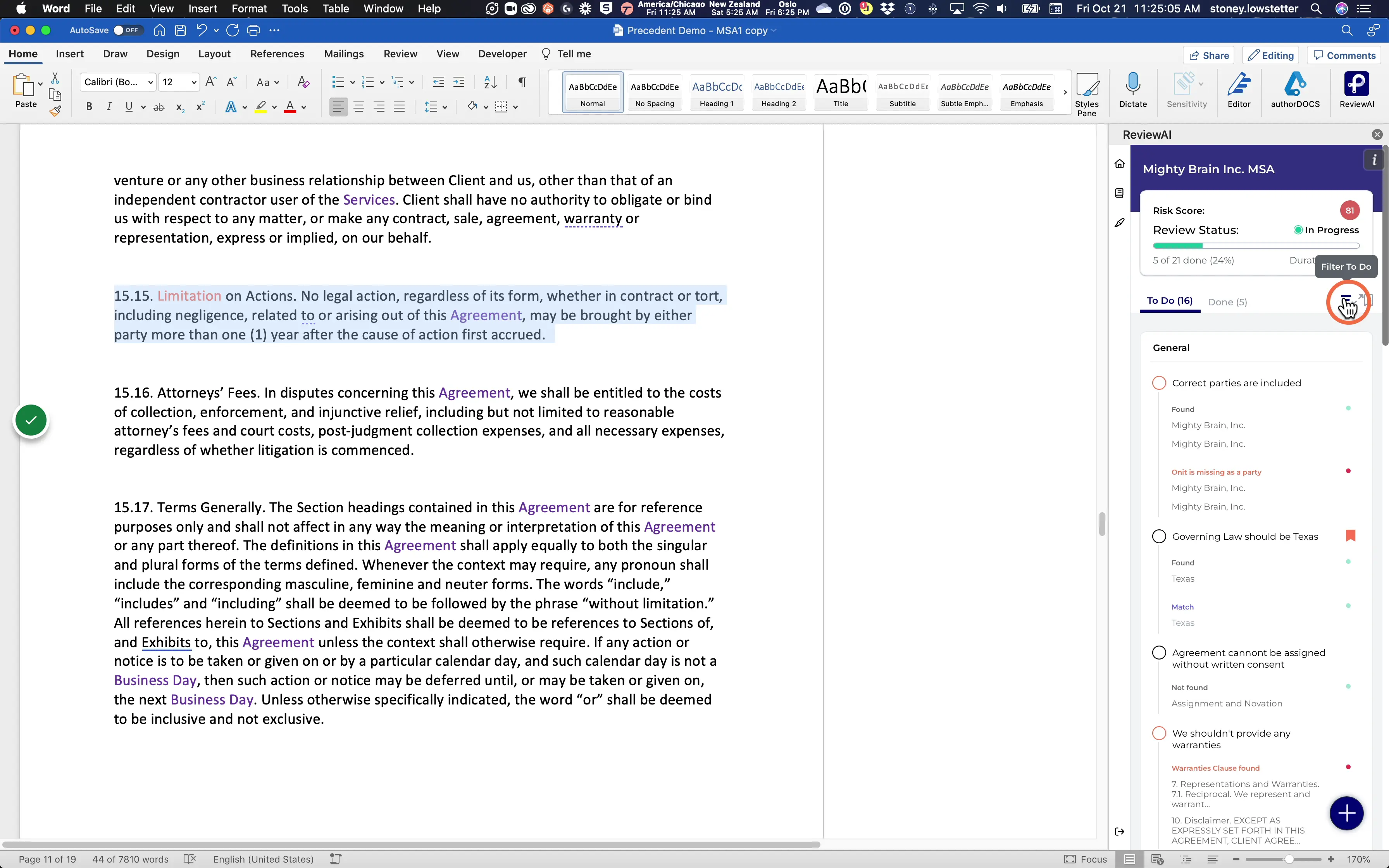
Task: Open the underline style dropdown arrow
Action: click(143, 107)
